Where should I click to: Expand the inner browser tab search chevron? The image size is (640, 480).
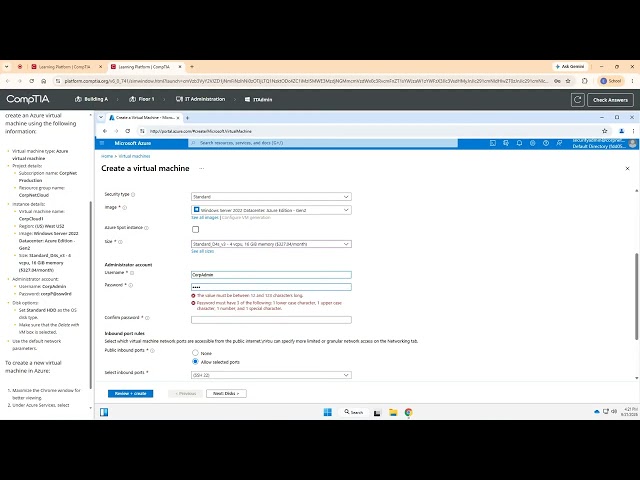click(101, 118)
